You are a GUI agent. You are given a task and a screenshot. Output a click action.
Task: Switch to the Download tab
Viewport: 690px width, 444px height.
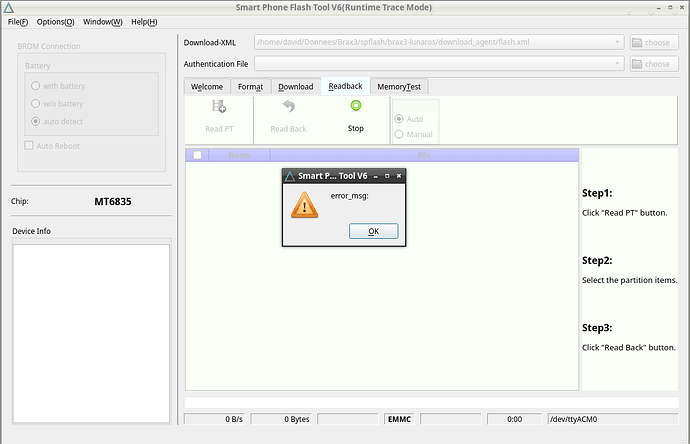point(296,87)
